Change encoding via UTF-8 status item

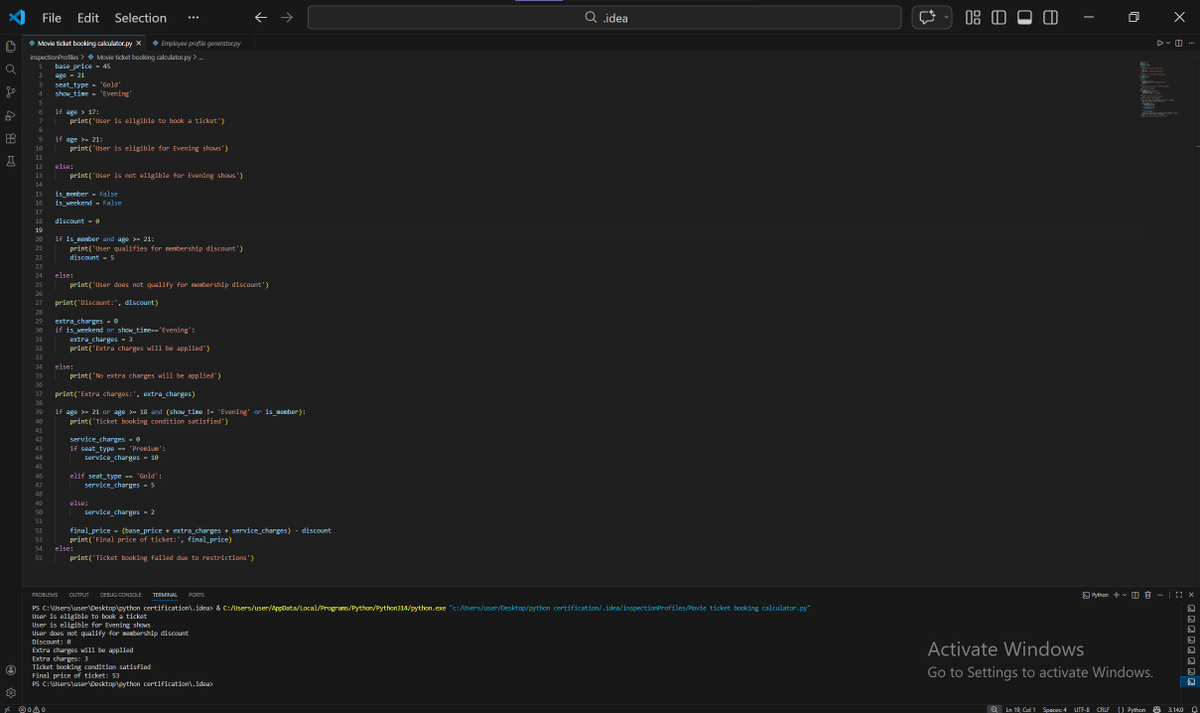click(1082, 709)
